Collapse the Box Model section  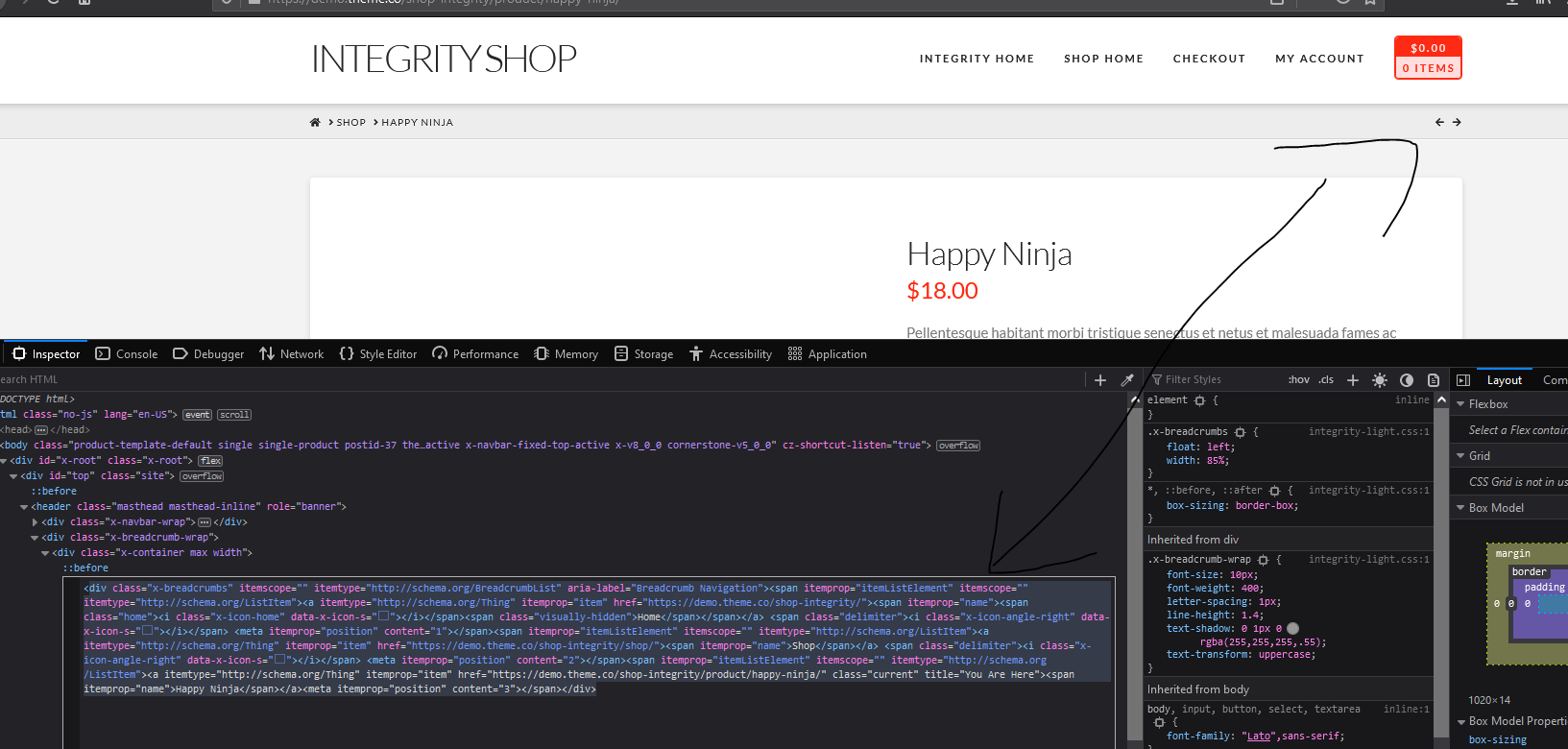coord(1460,508)
